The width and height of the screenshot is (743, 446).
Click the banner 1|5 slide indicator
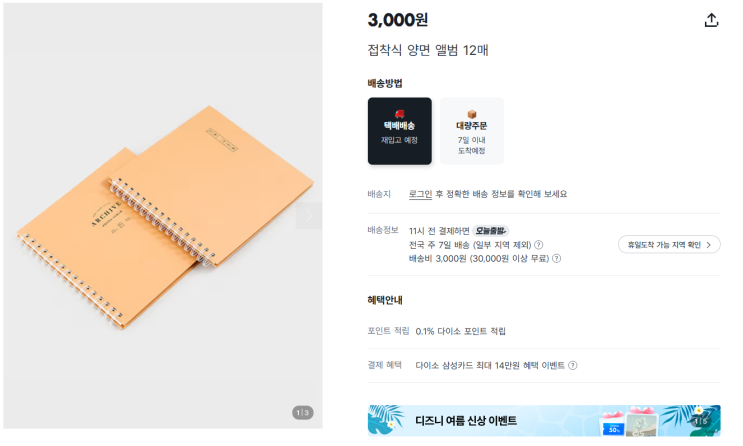tap(700, 421)
